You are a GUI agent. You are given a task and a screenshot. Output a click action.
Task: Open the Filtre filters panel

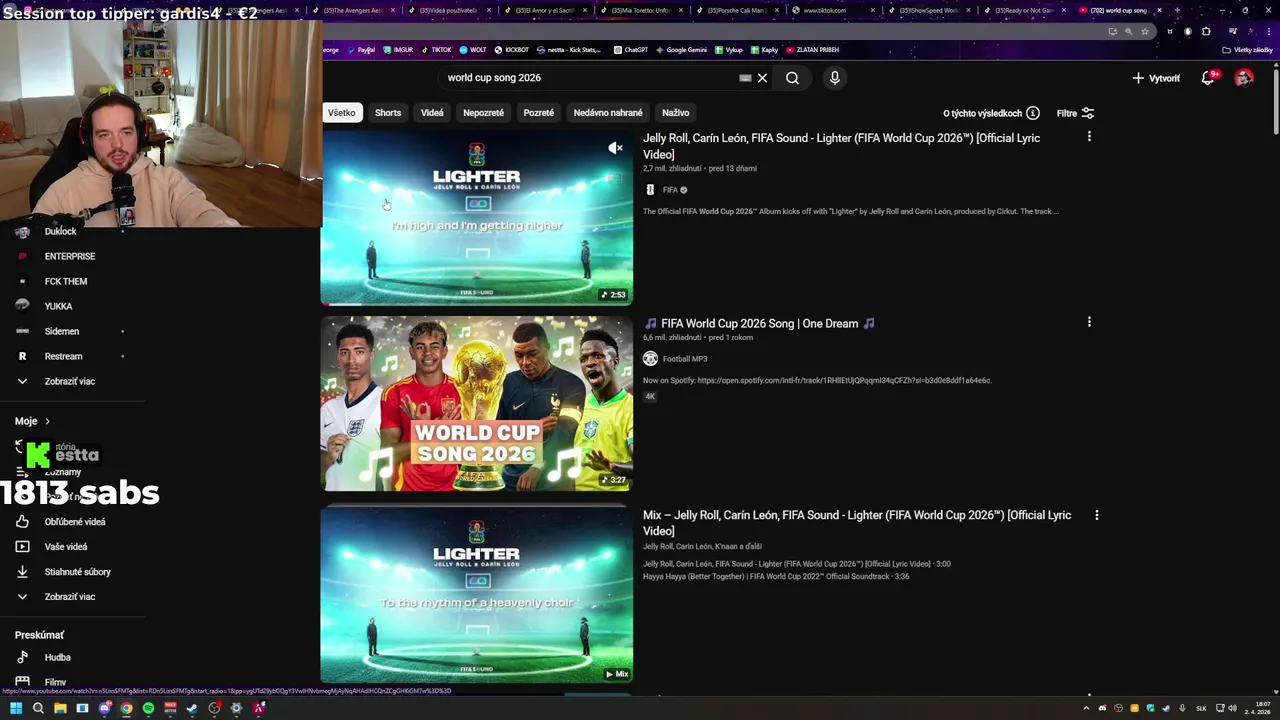pyautogui.click(x=1075, y=113)
